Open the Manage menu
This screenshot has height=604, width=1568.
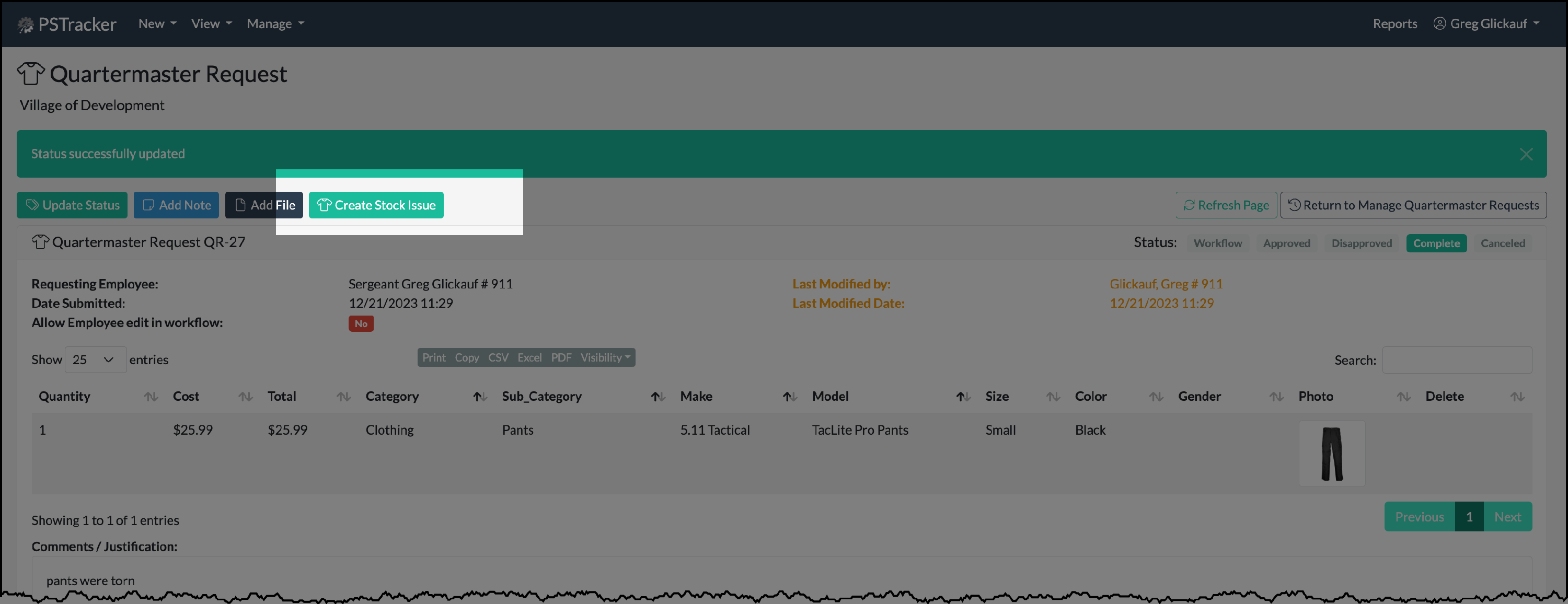click(274, 24)
